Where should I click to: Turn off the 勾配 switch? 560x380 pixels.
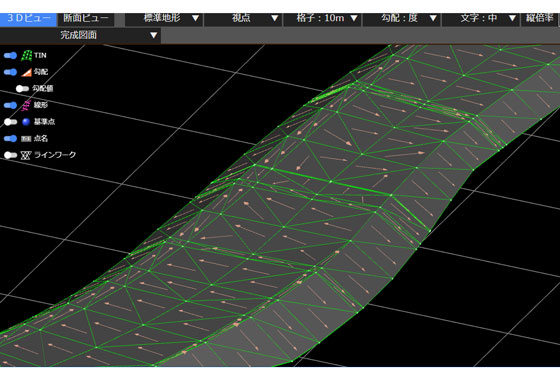(x=10, y=72)
